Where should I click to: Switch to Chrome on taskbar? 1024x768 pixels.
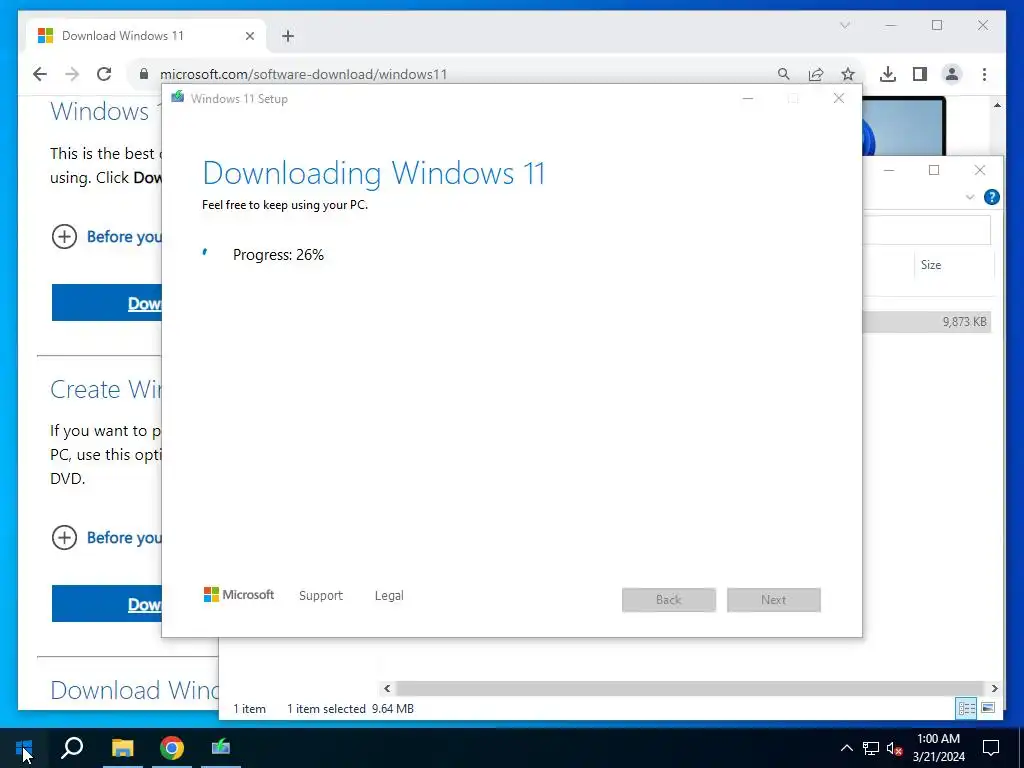172,748
